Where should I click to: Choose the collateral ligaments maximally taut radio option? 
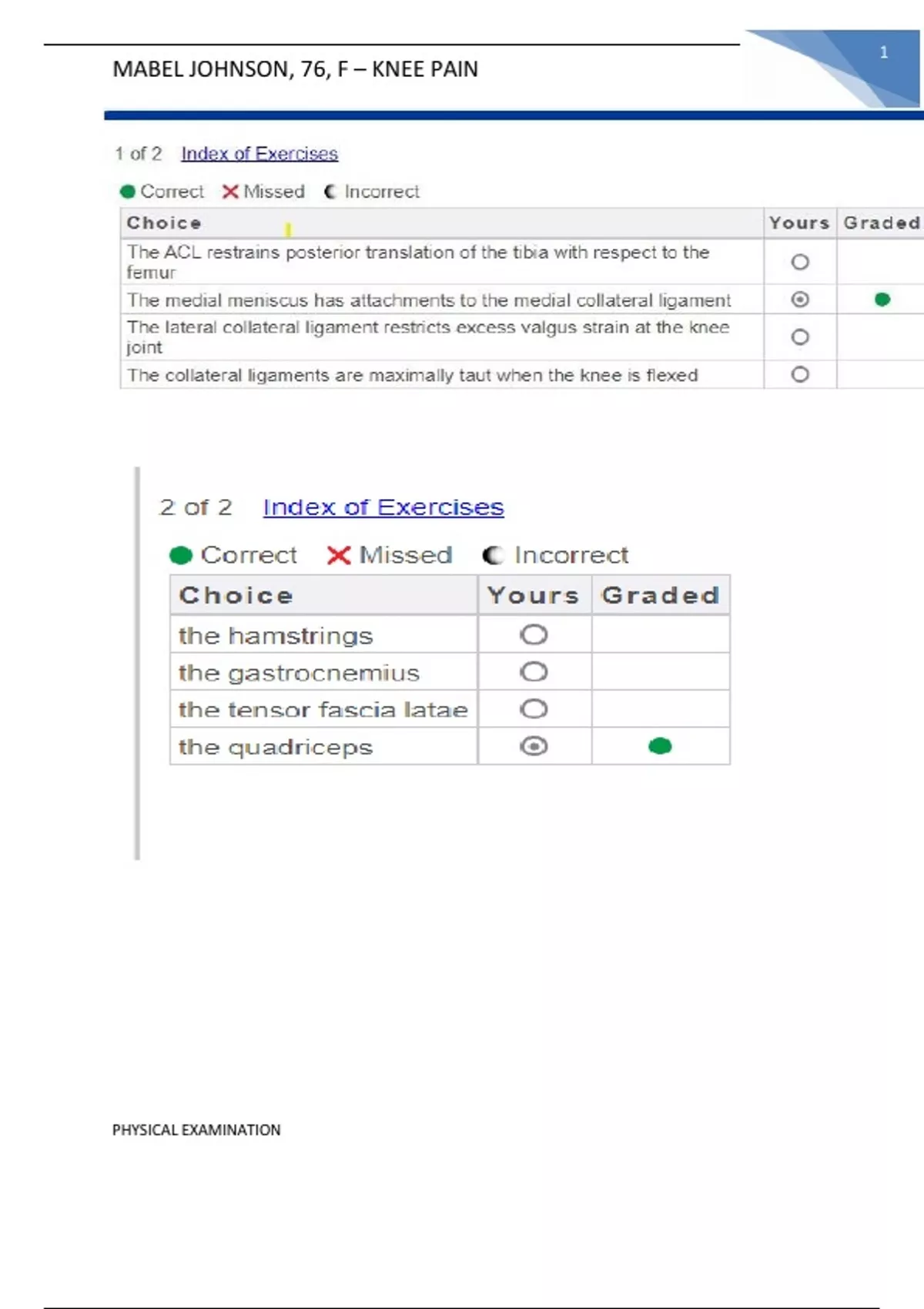[x=800, y=375]
